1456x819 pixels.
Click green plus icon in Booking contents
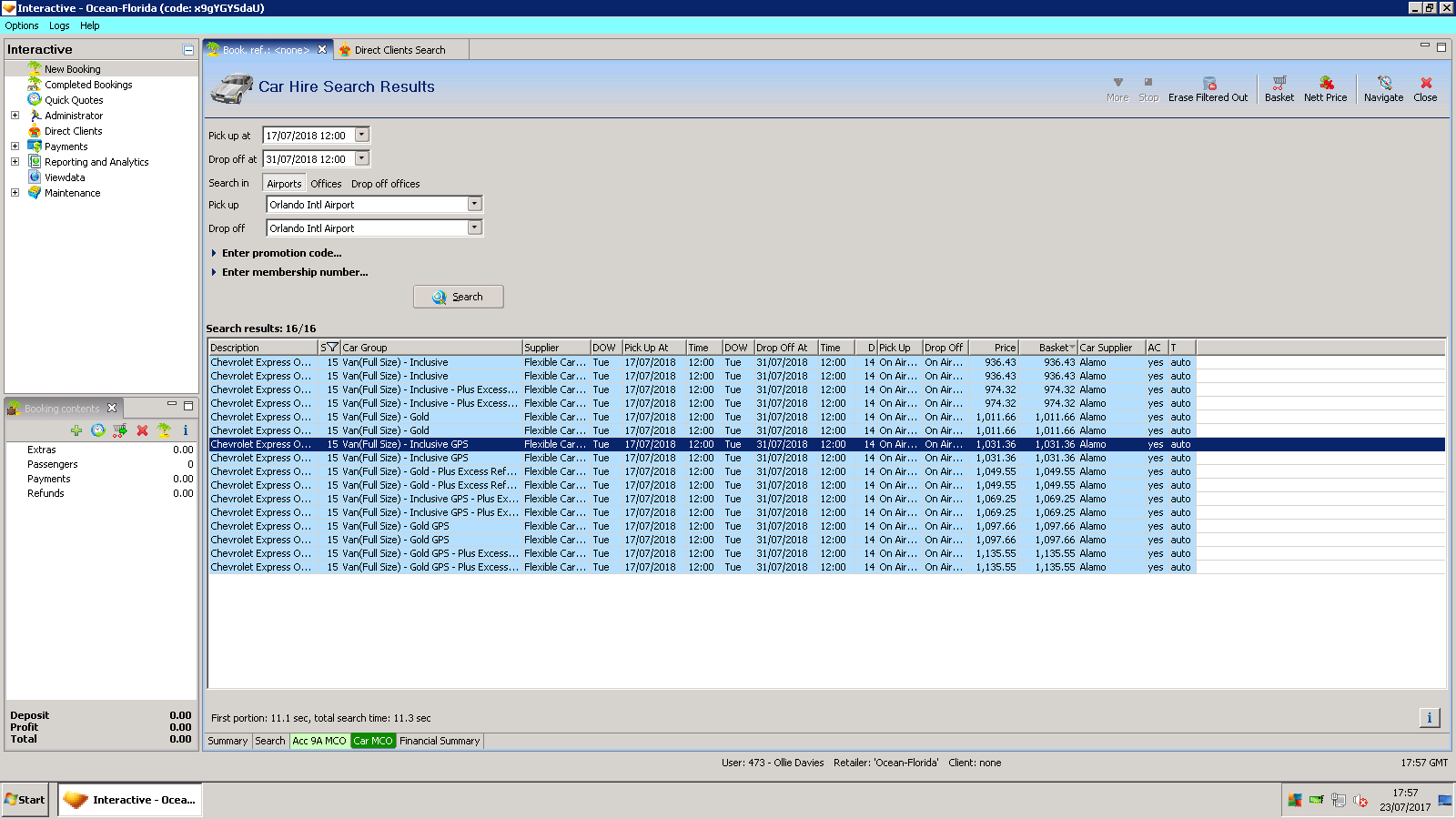(76, 430)
